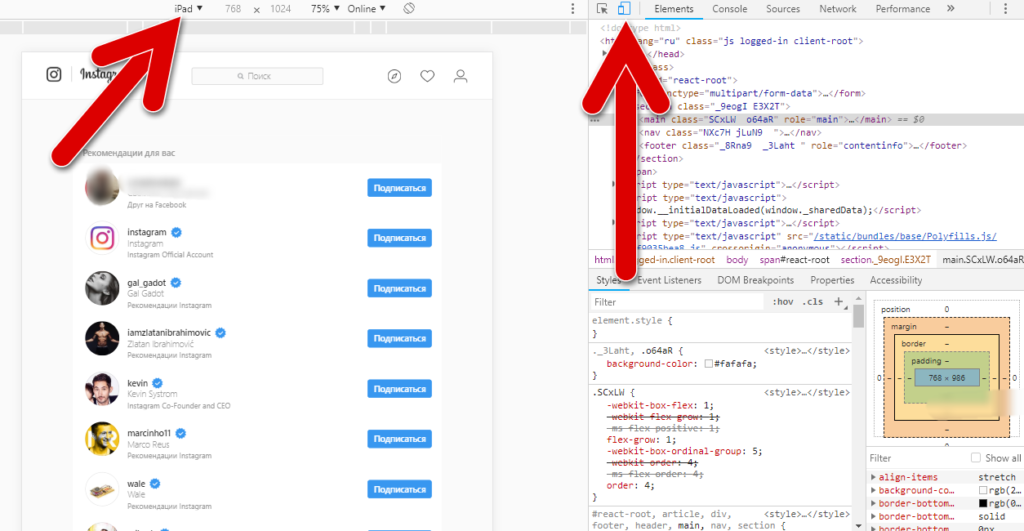Toggle :hov element state panel

[x=782, y=302]
